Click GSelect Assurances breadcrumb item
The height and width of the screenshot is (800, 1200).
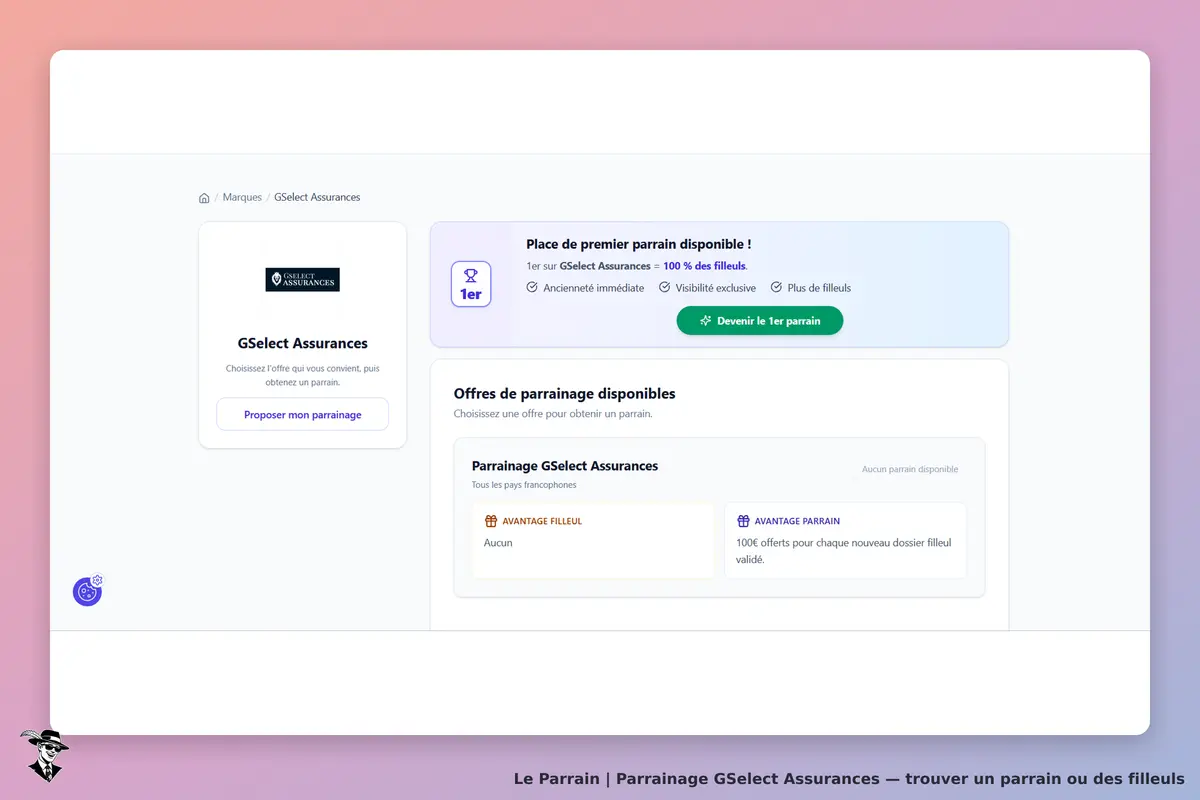click(x=317, y=197)
